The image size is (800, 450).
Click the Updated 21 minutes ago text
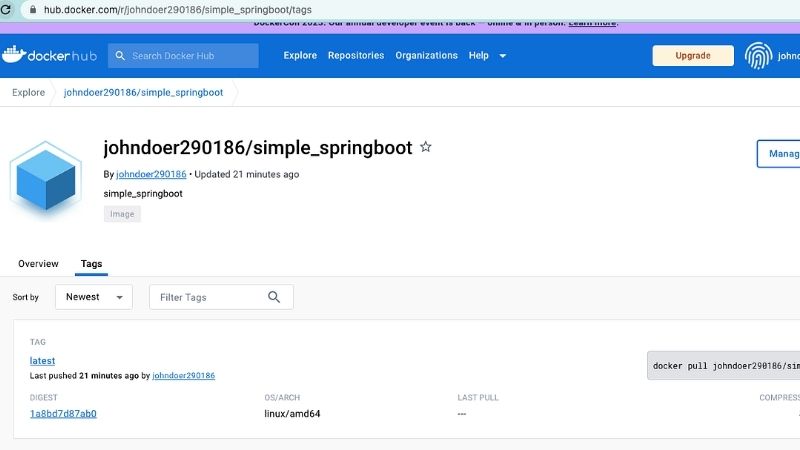[246, 174]
